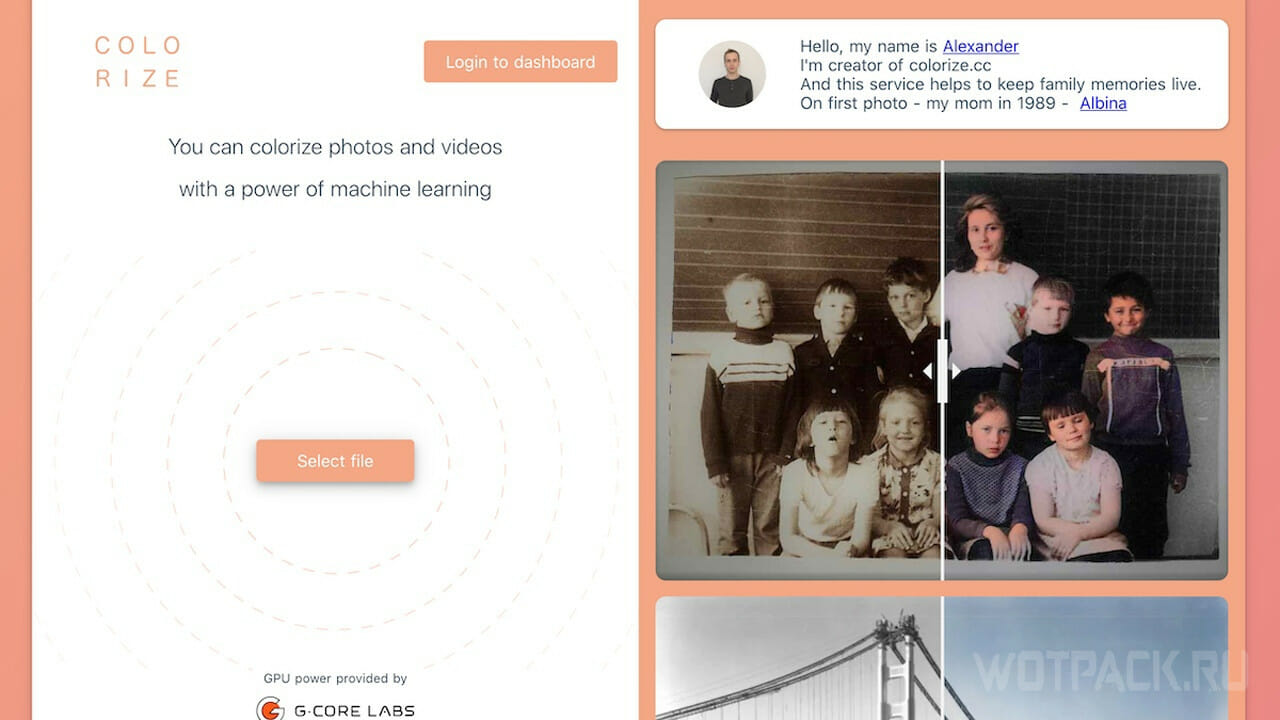This screenshot has height=720, width=1280.
Task: Click the COLORIZE logo
Action: (138, 62)
